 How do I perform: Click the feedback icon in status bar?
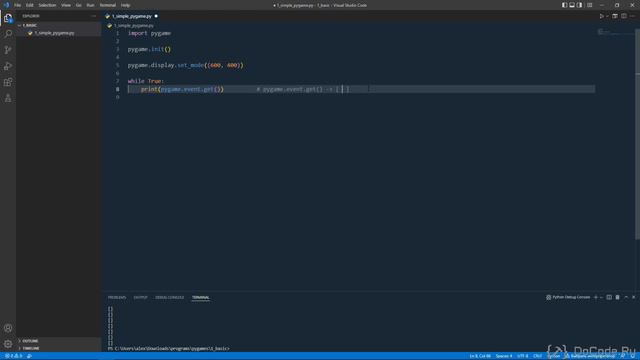point(623,356)
